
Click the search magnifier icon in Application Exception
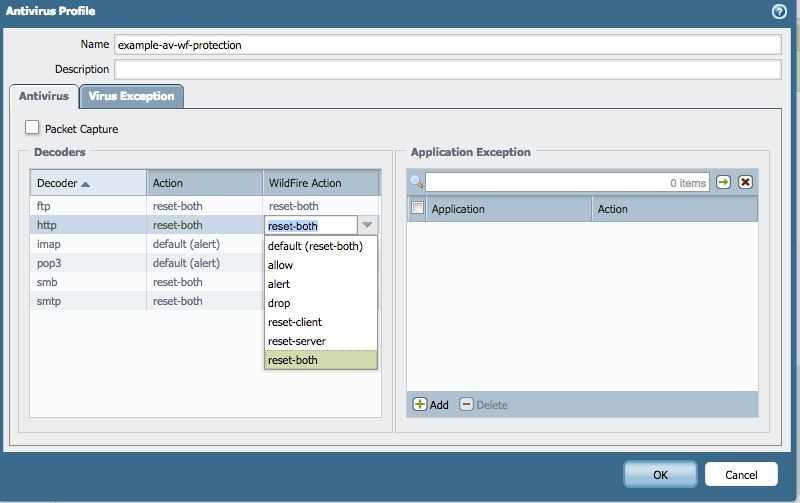[417, 182]
